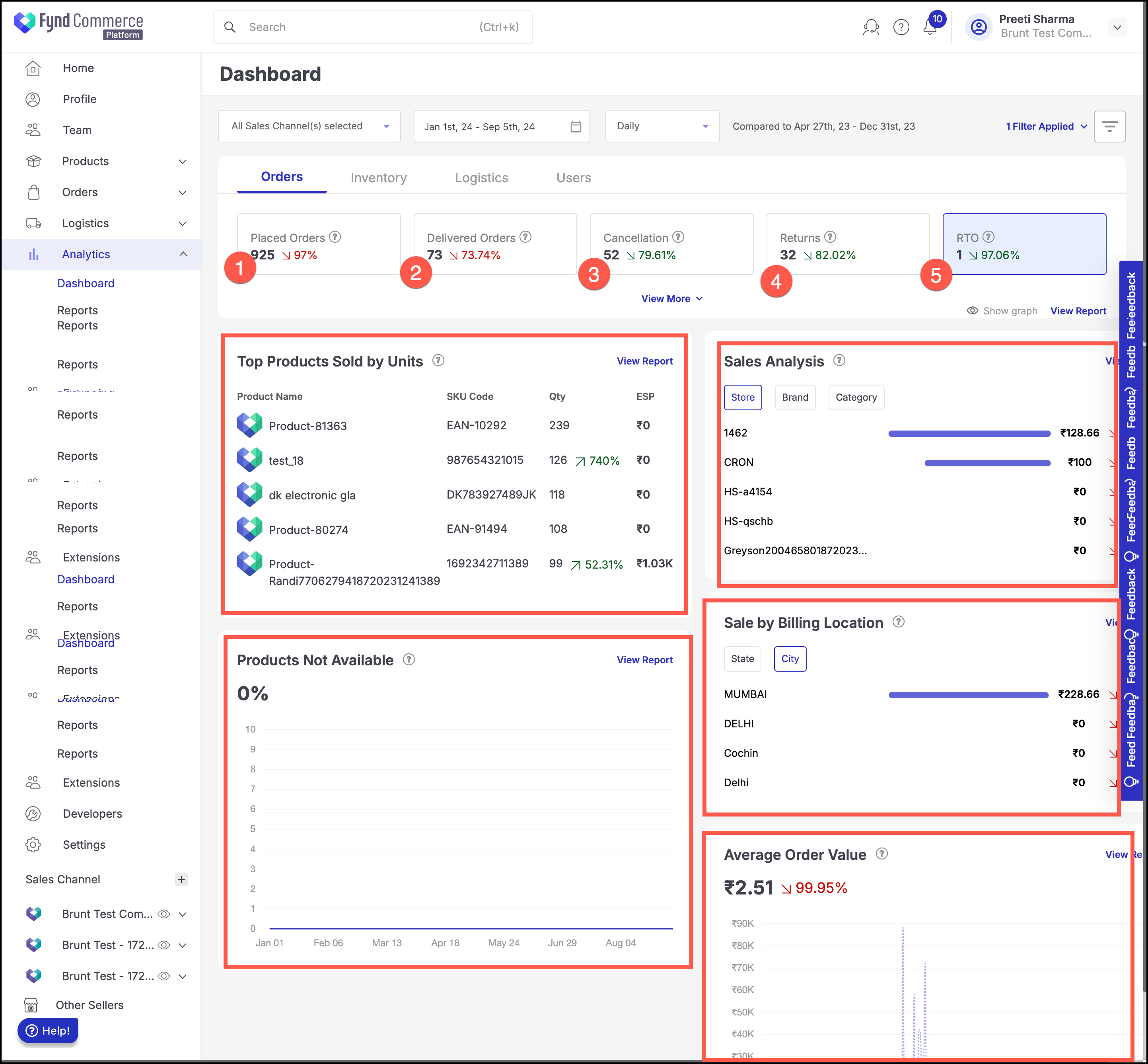This screenshot has width=1148, height=1064.
Task: Click the Profile icon in the sidebar
Action: point(33,99)
